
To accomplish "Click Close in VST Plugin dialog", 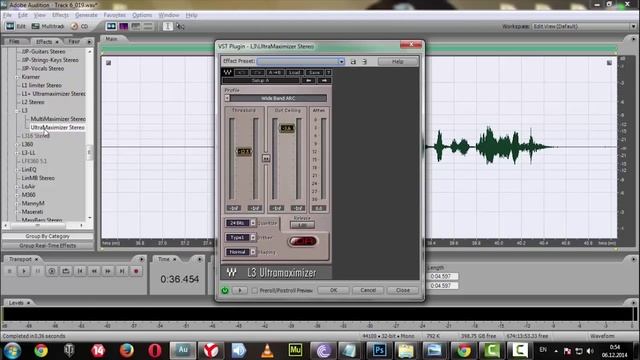I will coord(403,290).
